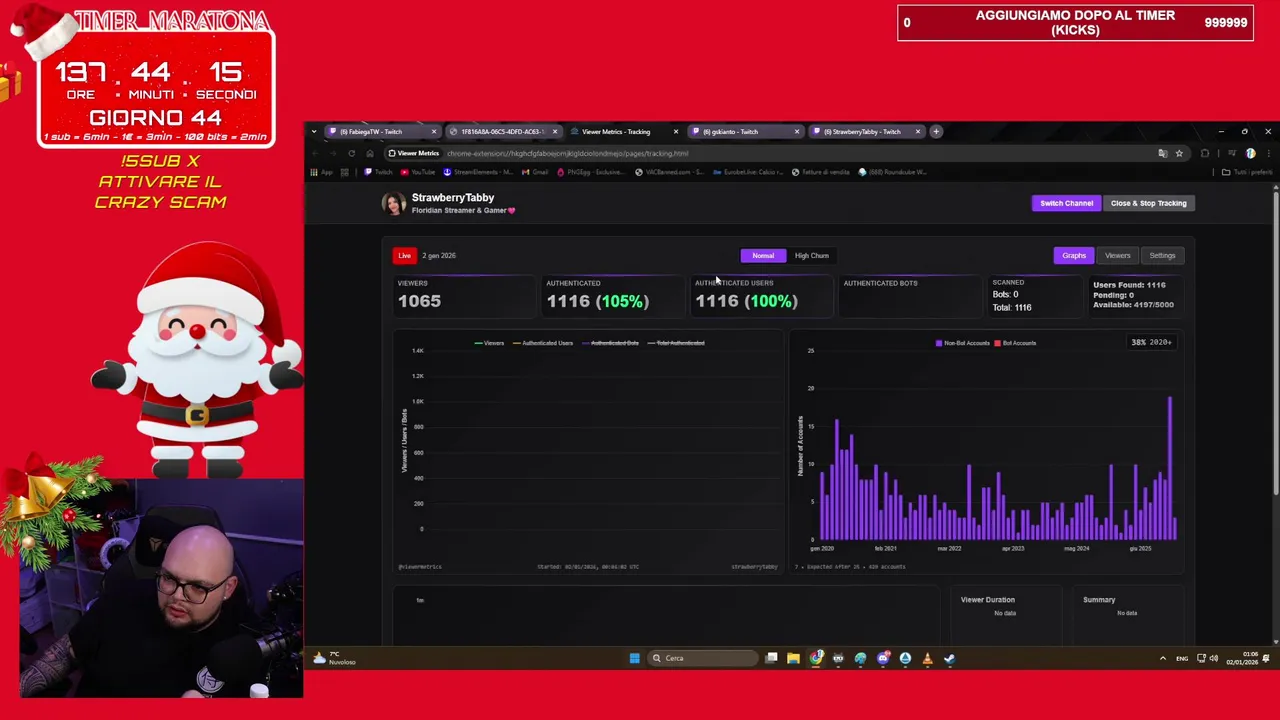Click the browser home icon
Viewport: 1280px width, 720px height.
370,154
